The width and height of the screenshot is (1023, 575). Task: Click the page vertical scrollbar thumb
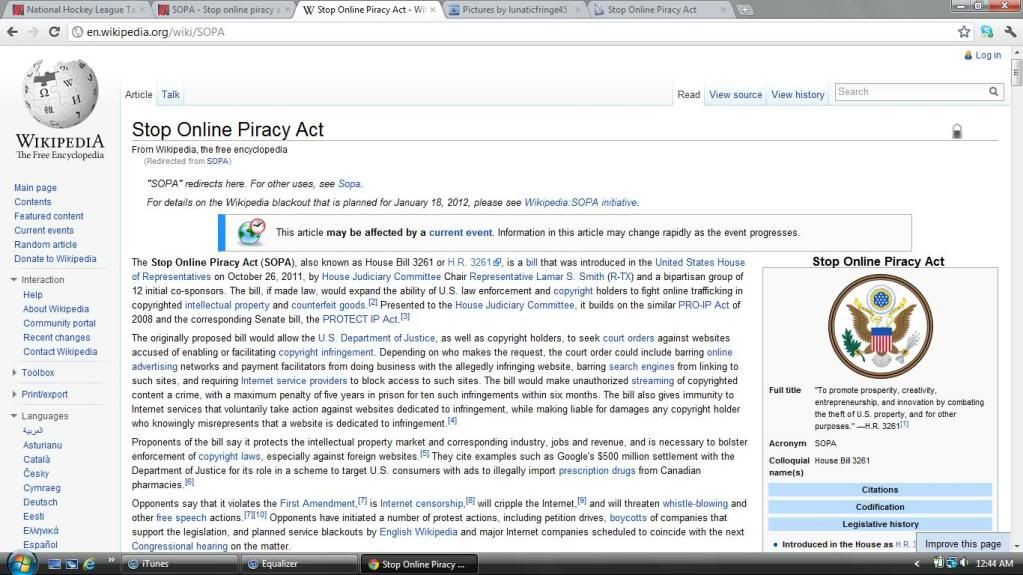pyautogui.click(x=1016, y=72)
